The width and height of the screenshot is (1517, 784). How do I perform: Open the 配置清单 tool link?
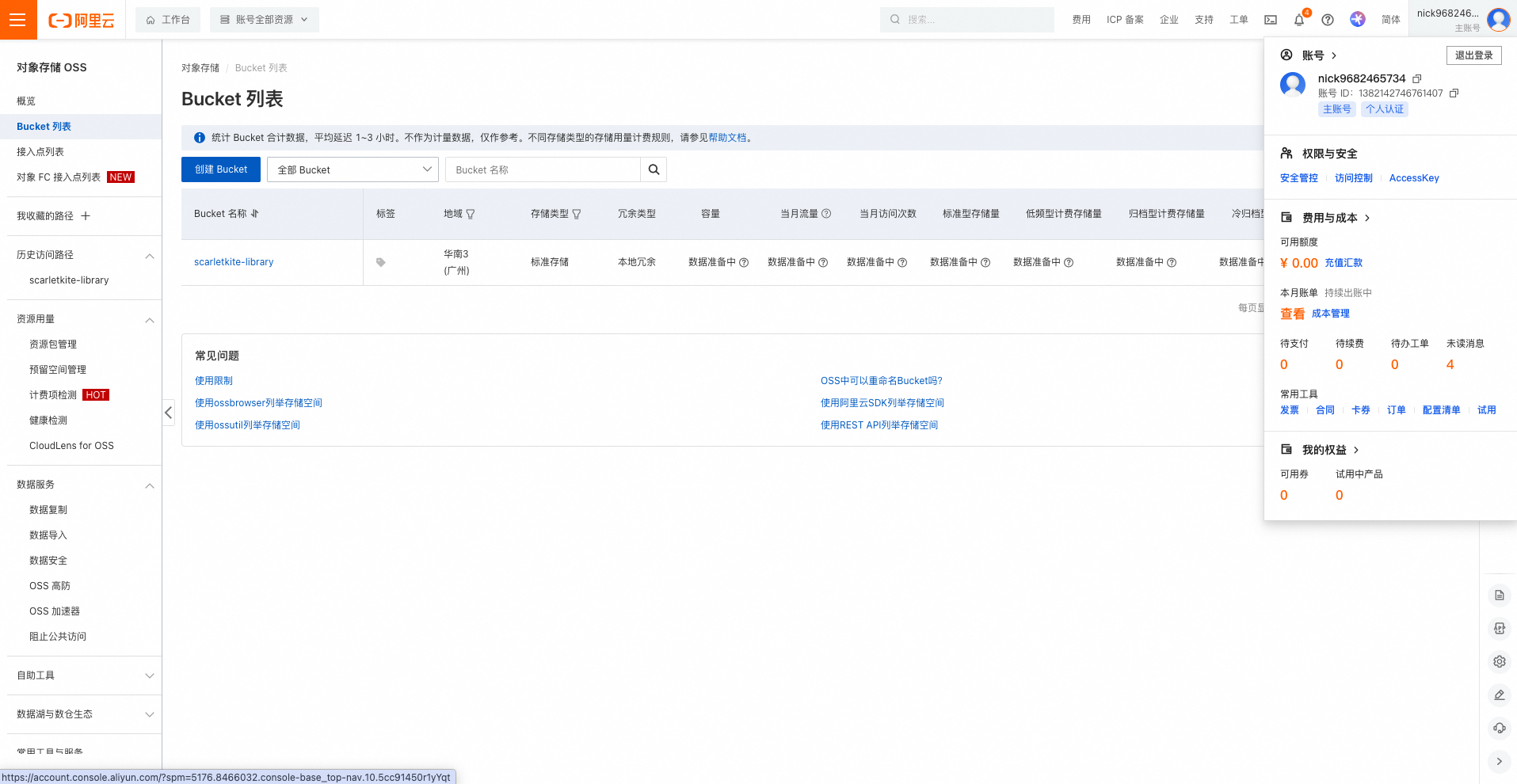pyautogui.click(x=1441, y=410)
